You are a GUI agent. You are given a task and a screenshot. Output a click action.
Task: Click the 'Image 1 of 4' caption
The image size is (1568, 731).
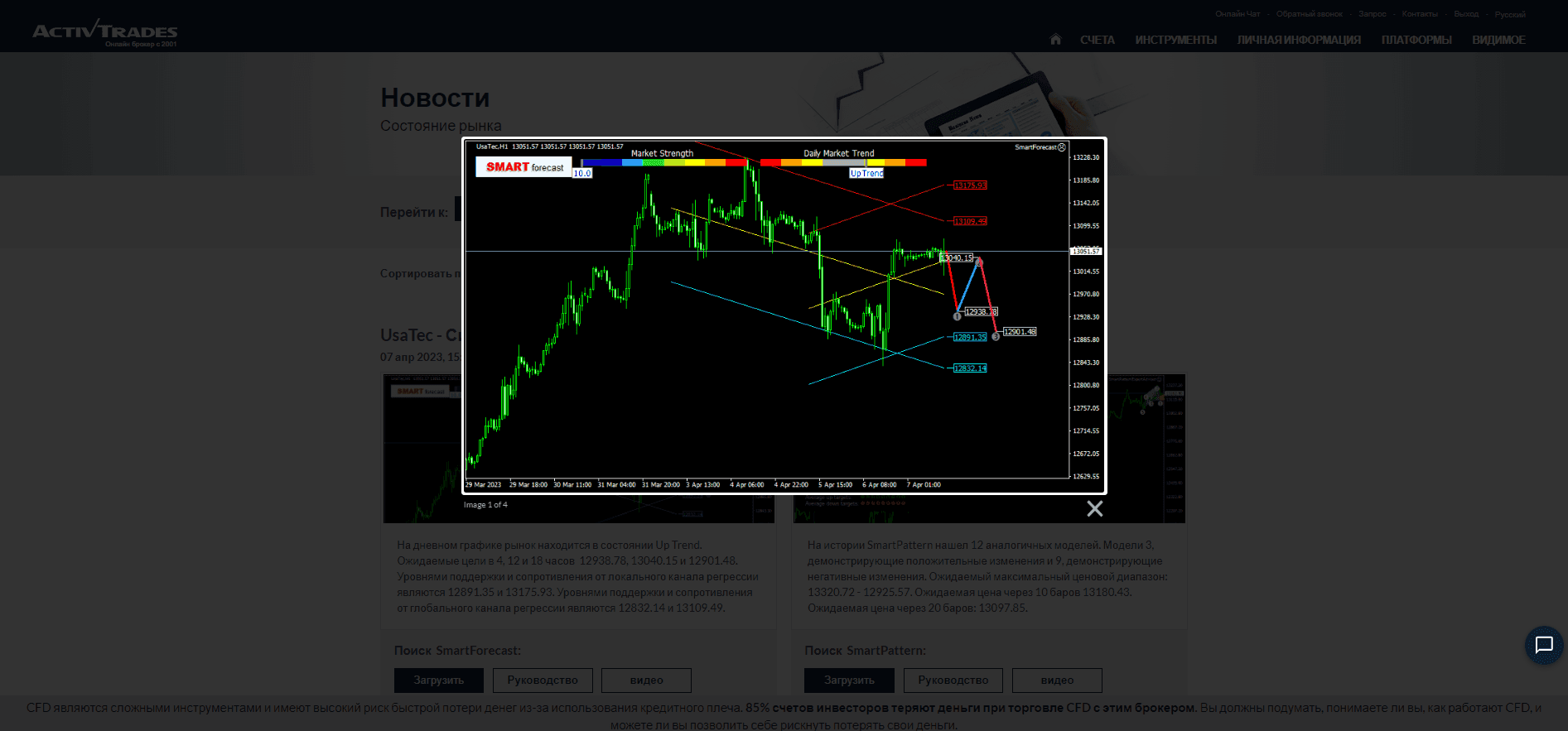485,505
